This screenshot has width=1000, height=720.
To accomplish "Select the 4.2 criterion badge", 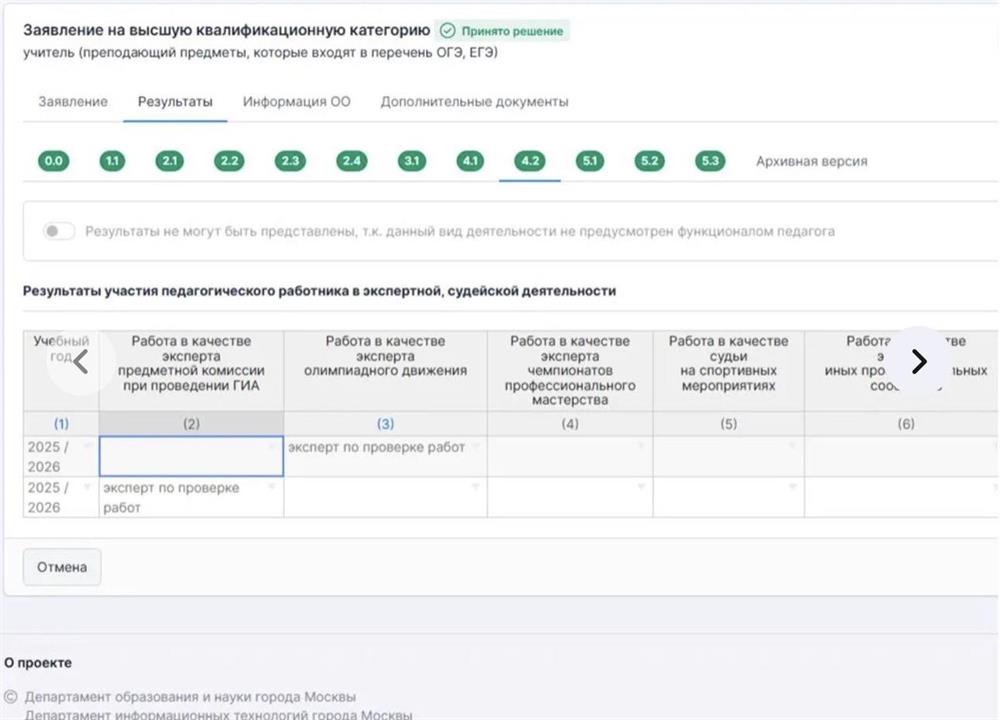I will click(530, 161).
